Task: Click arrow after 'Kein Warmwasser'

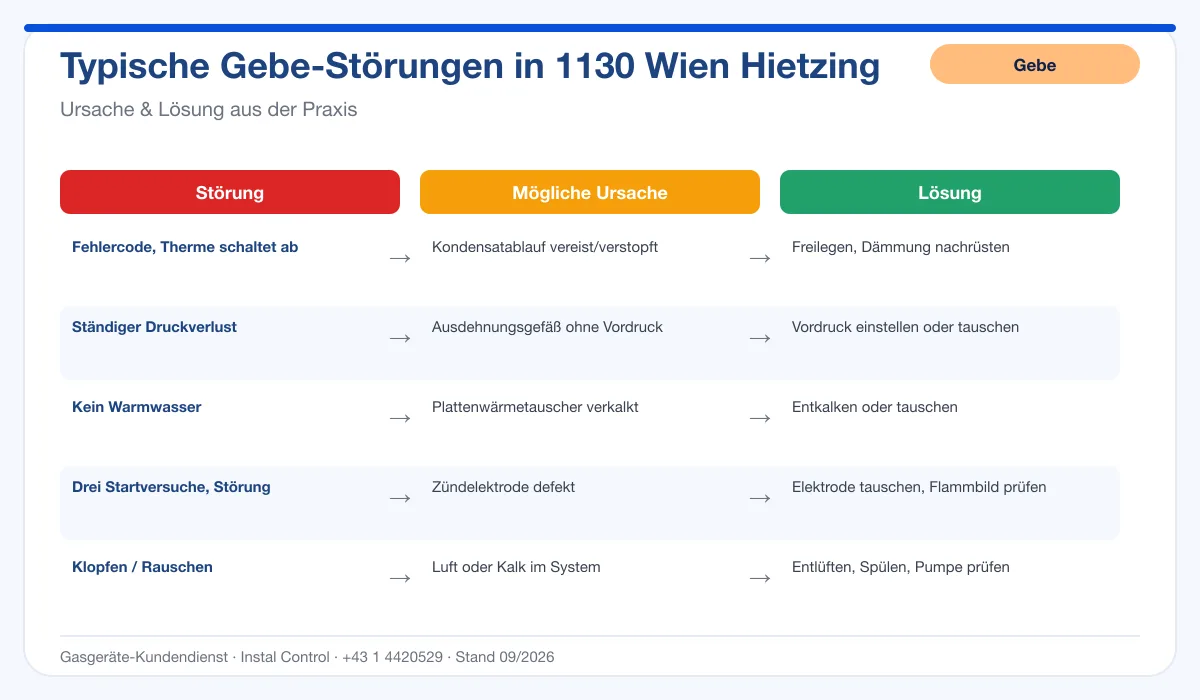Action: point(400,418)
